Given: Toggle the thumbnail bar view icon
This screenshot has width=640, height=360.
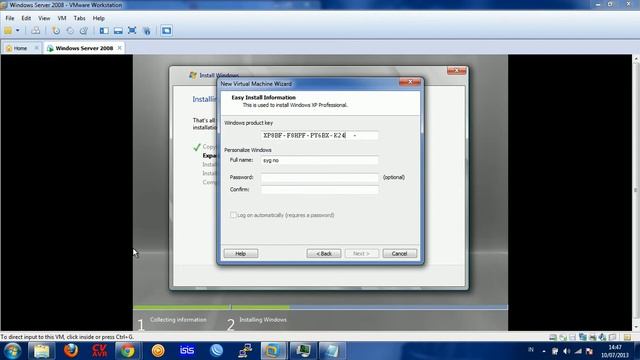Looking at the screenshot, I should [x=118, y=31].
